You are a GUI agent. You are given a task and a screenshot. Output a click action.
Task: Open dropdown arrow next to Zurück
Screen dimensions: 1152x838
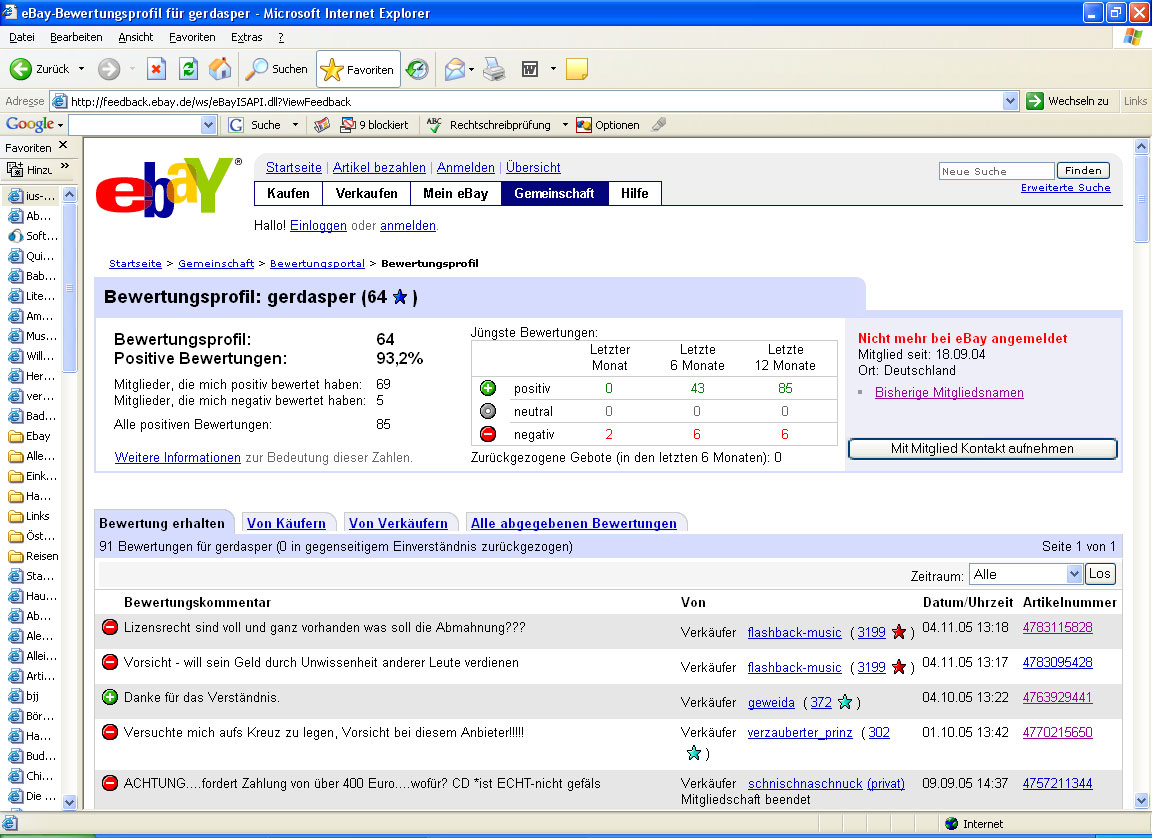coord(81,69)
